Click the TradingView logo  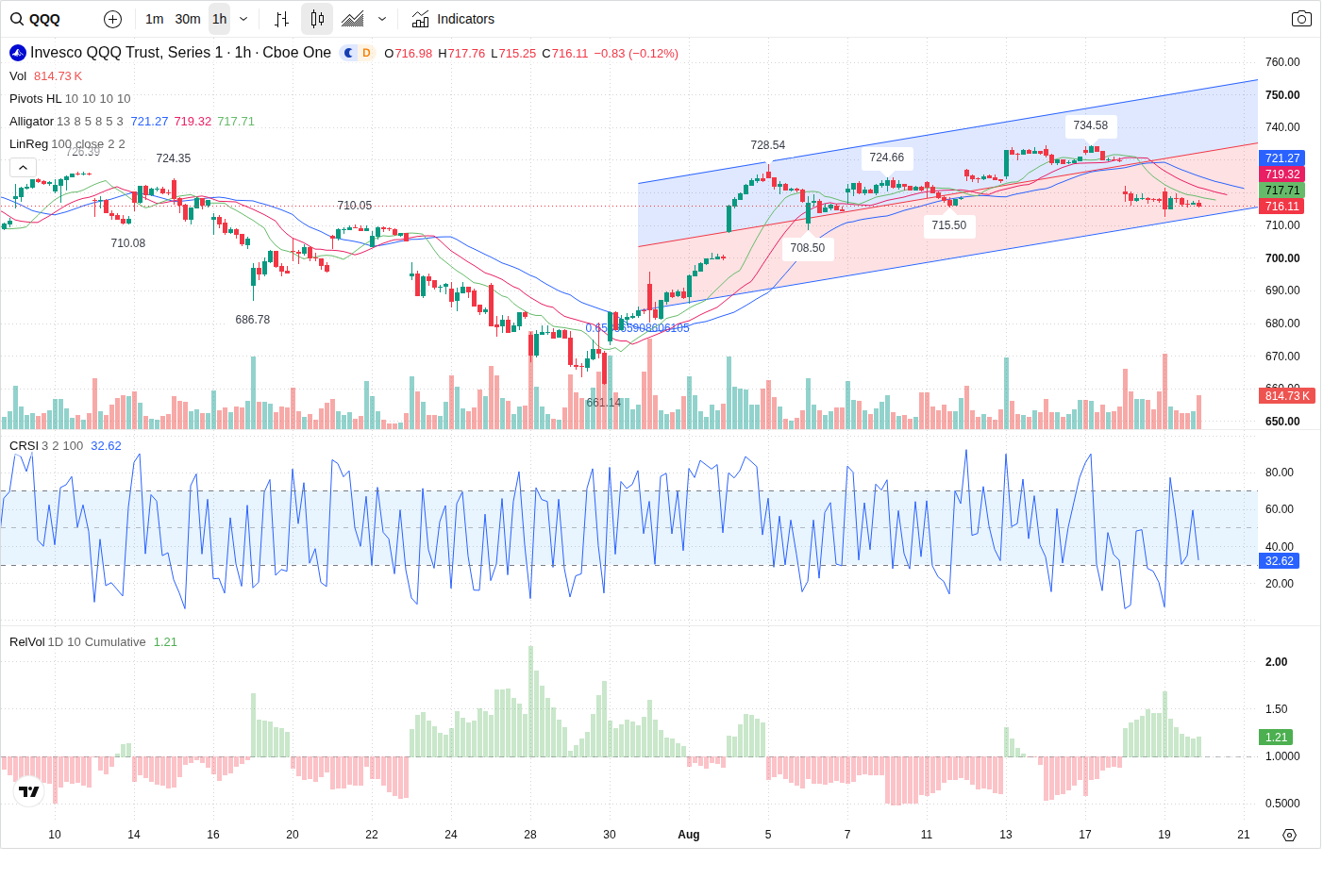pyautogui.click(x=29, y=791)
